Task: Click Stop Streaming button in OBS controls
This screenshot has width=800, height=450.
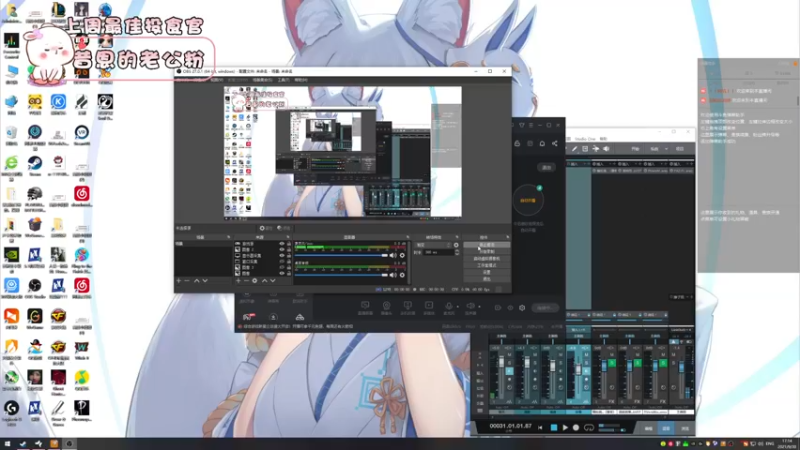Action: [x=486, y=245]
